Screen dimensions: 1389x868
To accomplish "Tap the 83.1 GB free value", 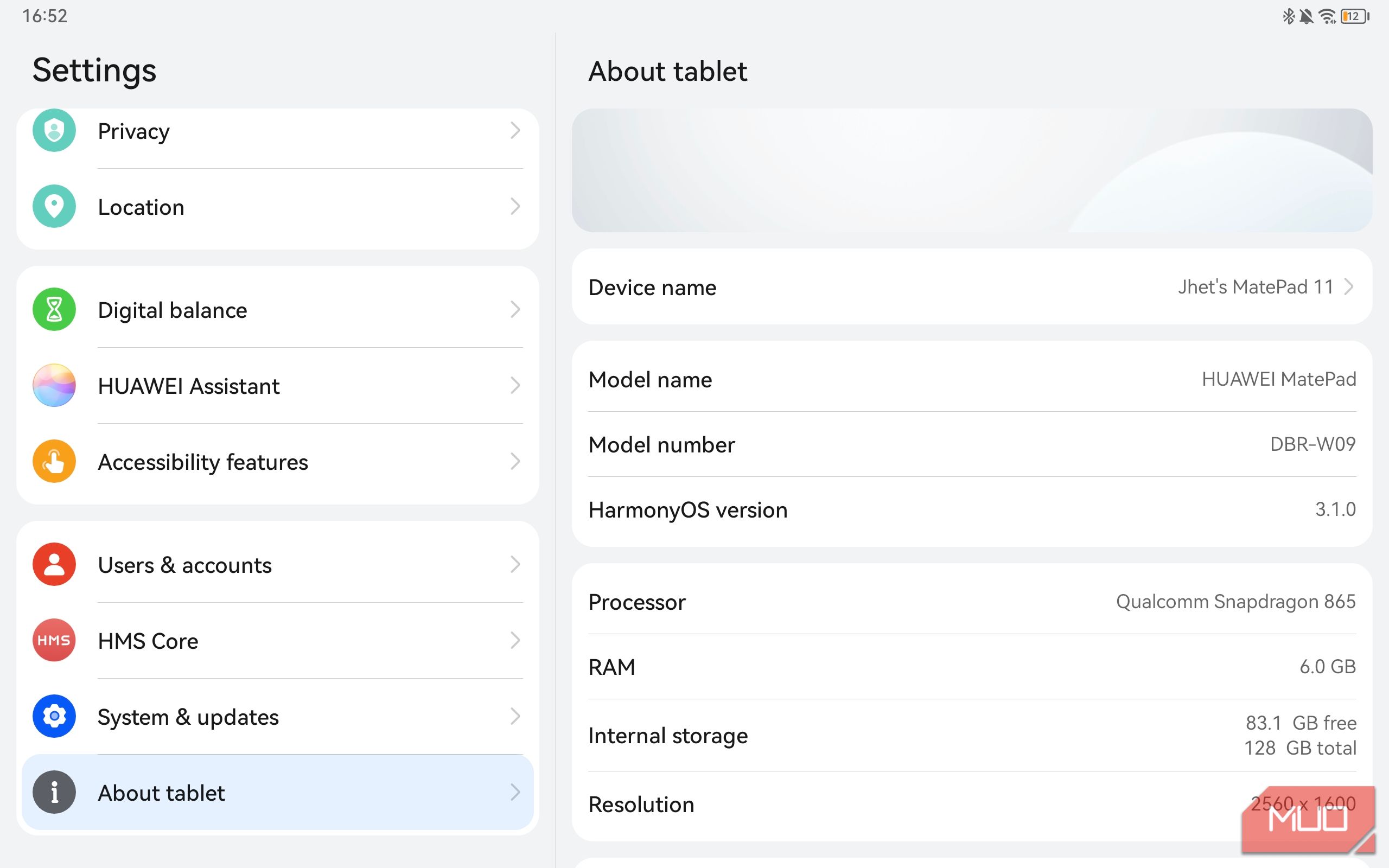I will [x=1301, y=723].
